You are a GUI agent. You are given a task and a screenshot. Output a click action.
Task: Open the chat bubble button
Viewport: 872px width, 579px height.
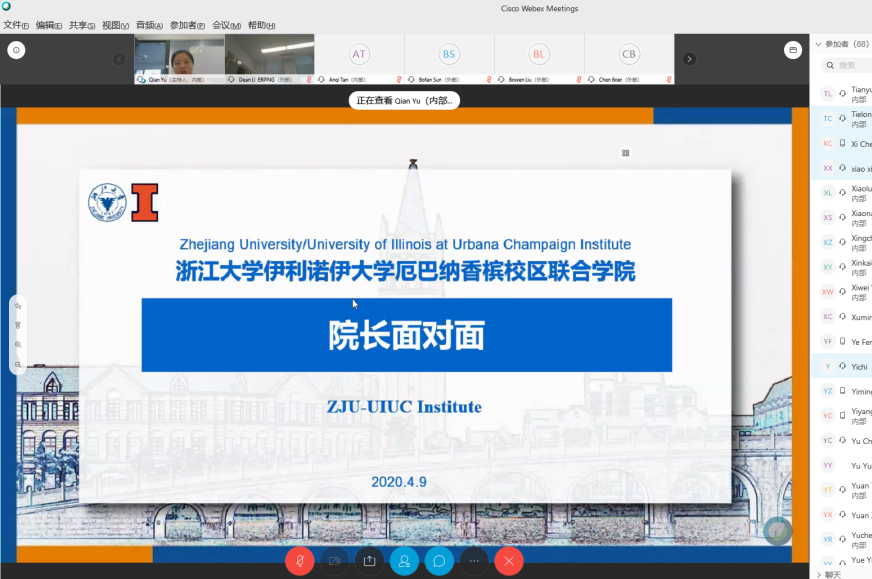pyautogui.click(x=439, y=561)
